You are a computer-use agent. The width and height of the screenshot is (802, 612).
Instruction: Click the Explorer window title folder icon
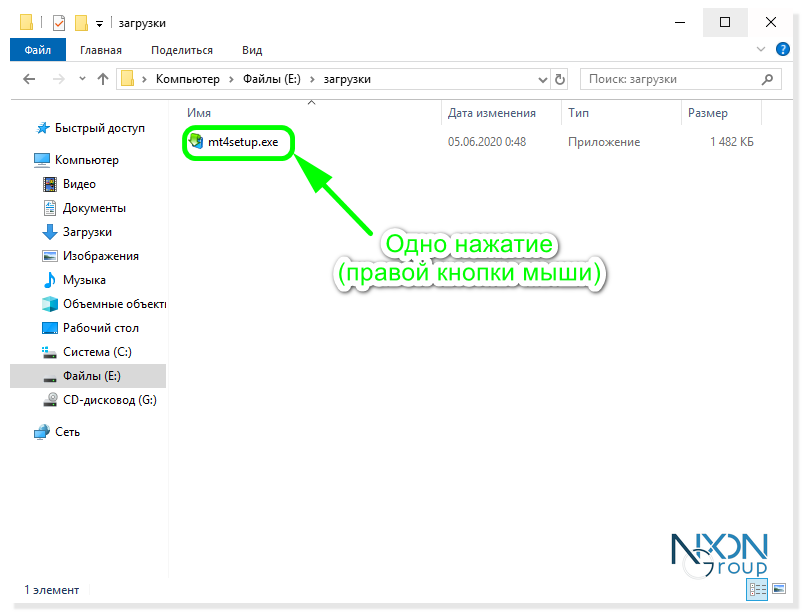(26, 23)
